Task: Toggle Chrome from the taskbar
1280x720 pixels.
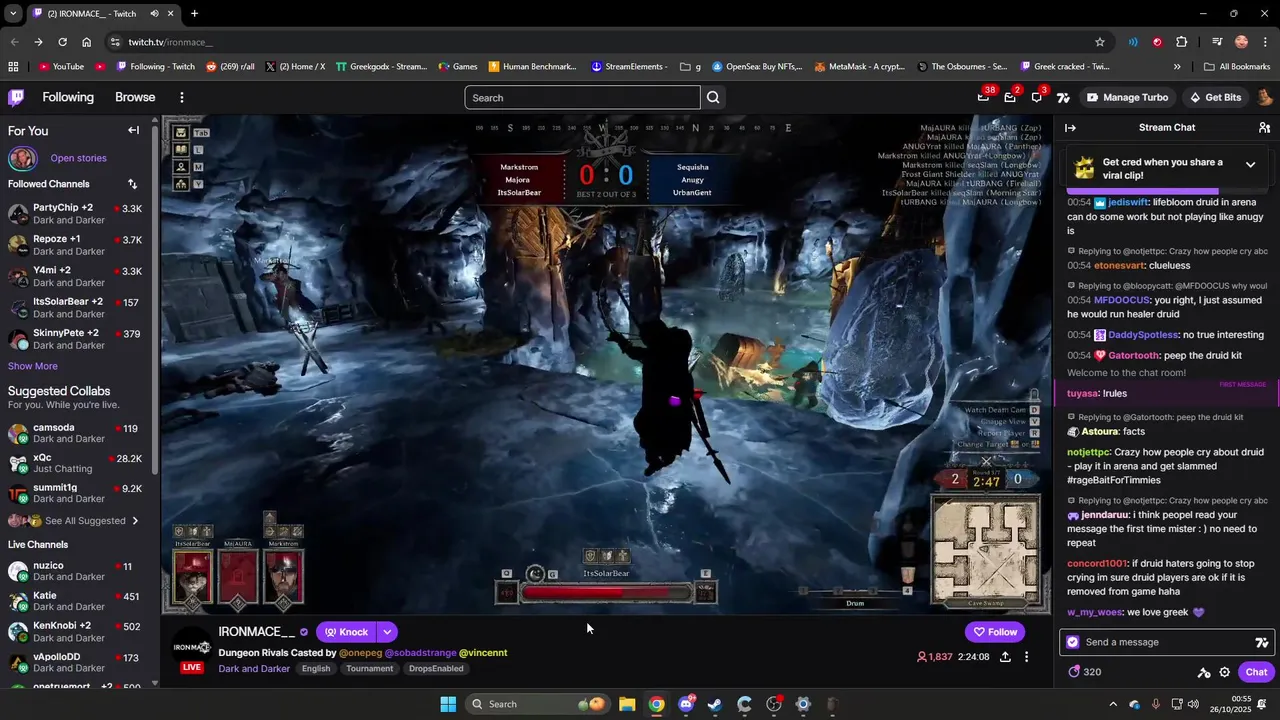Action: tap(656, 704)
